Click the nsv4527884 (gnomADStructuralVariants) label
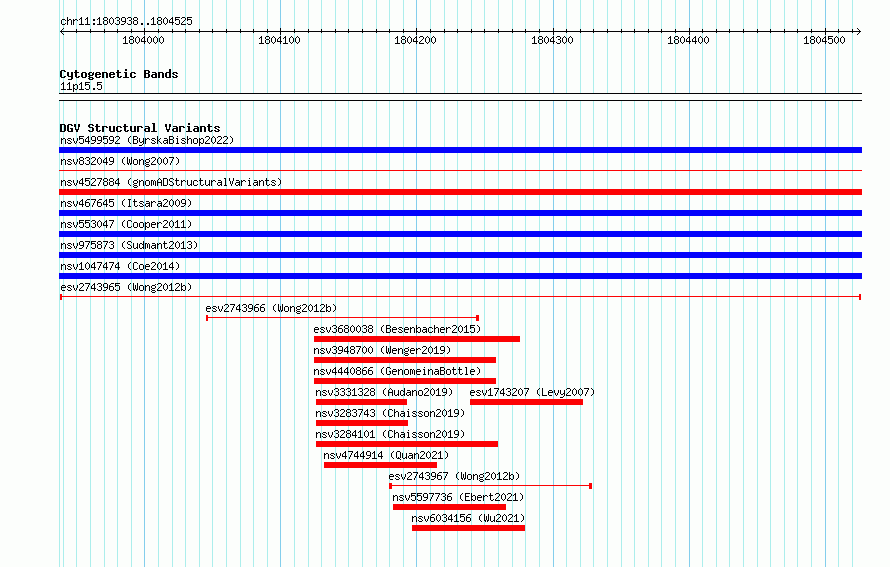 click(171, 182)
